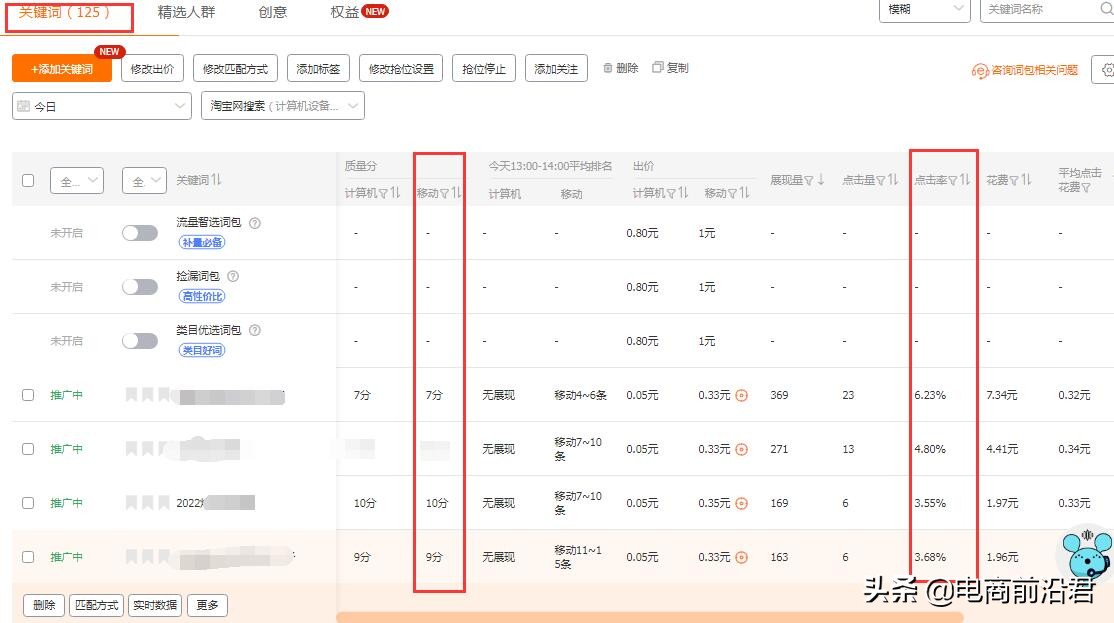This screenshot has height=623, width=1114.
Task: Switch to the 精选人群 tab
Action: point(186,13)
